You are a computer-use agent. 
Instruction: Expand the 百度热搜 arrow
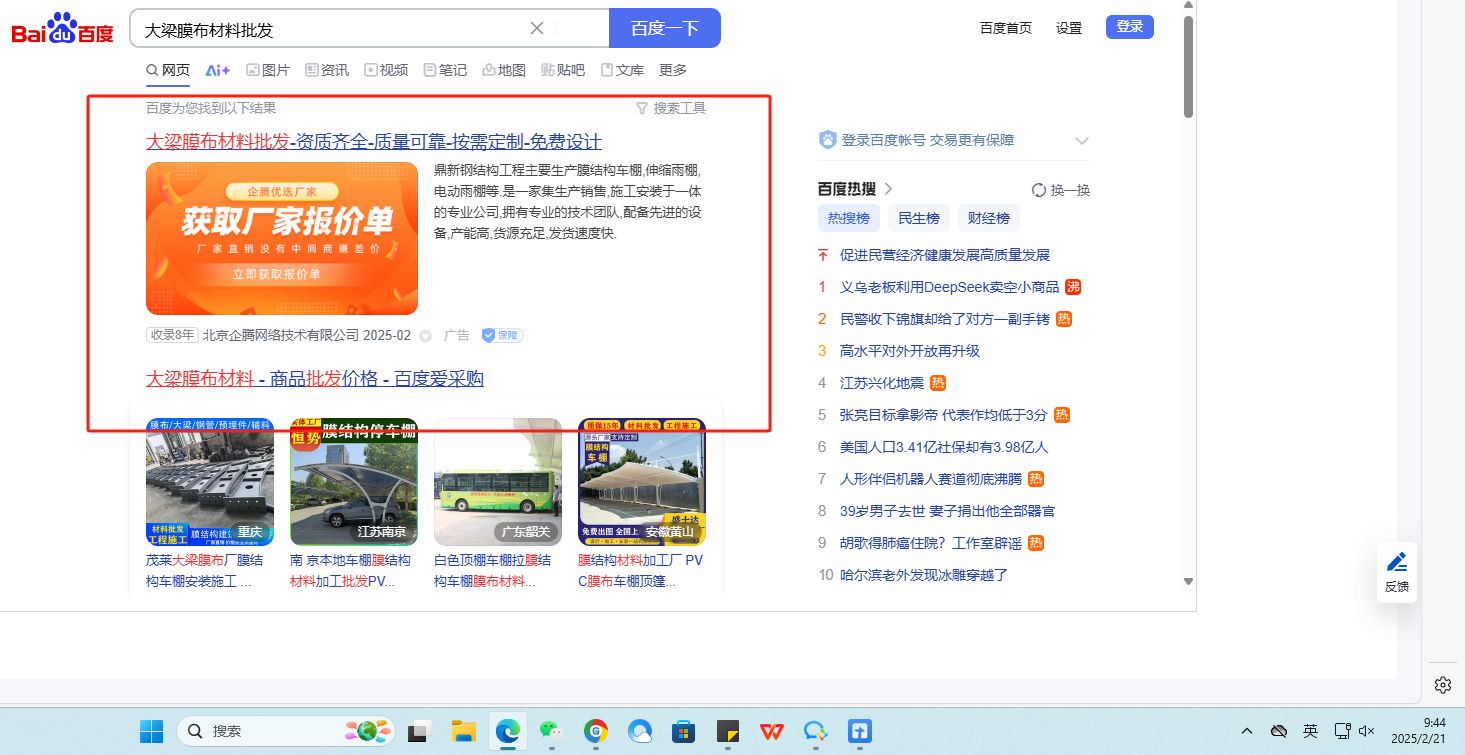889,189
